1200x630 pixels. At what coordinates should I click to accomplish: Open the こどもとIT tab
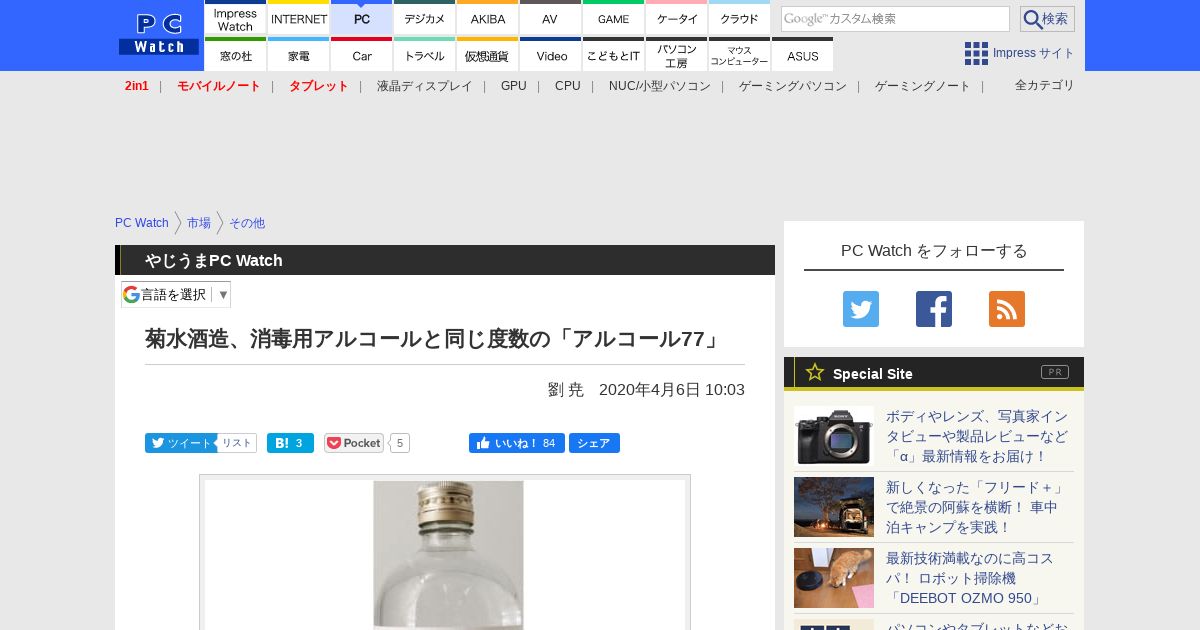(613, 55)
